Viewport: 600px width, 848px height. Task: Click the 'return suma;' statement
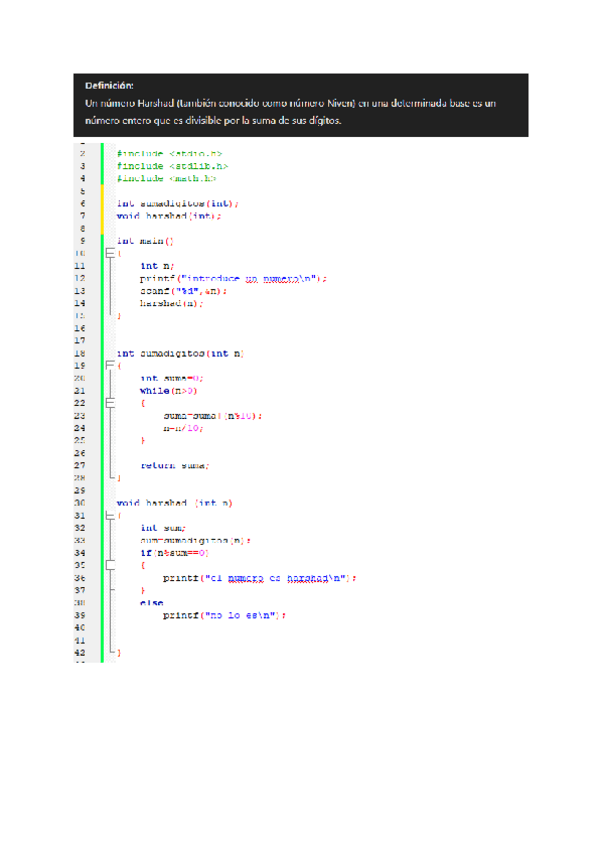coord(175,465)
